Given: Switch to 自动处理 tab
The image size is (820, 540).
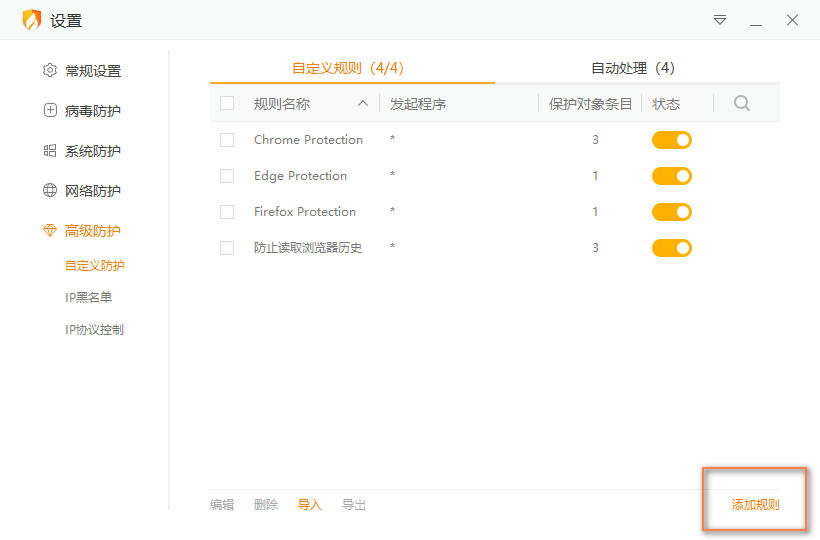Looking at the screenshot, I should coord(633,68).
